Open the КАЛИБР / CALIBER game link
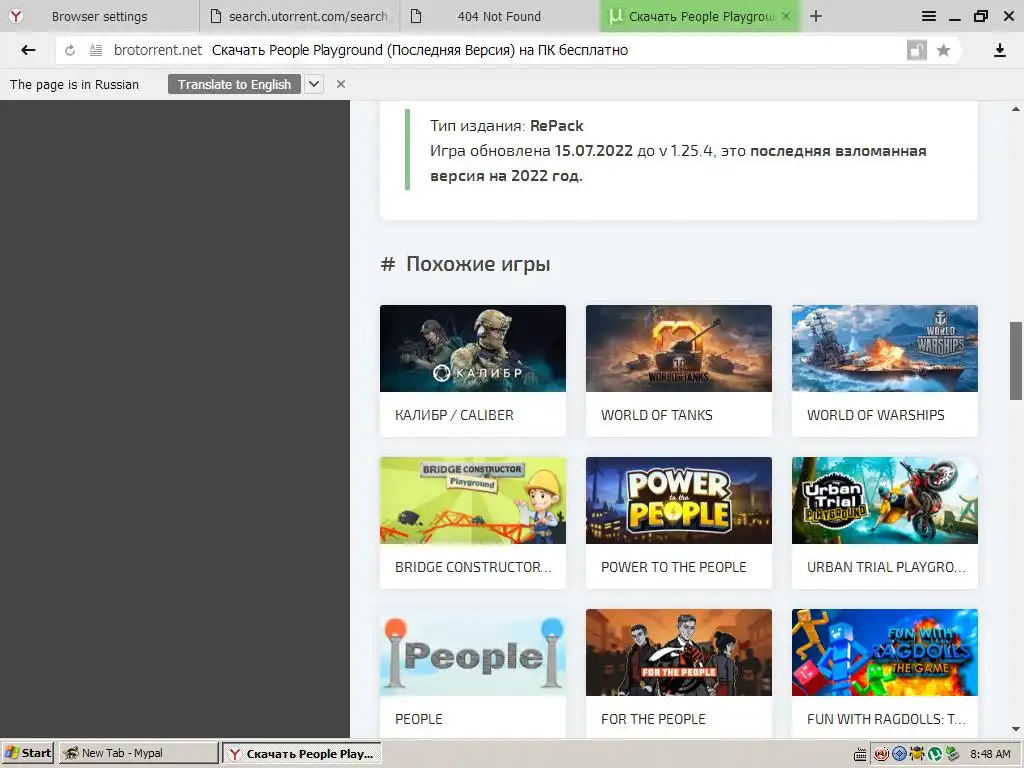This screenshot has height=768, width=1024. point(455,415)
